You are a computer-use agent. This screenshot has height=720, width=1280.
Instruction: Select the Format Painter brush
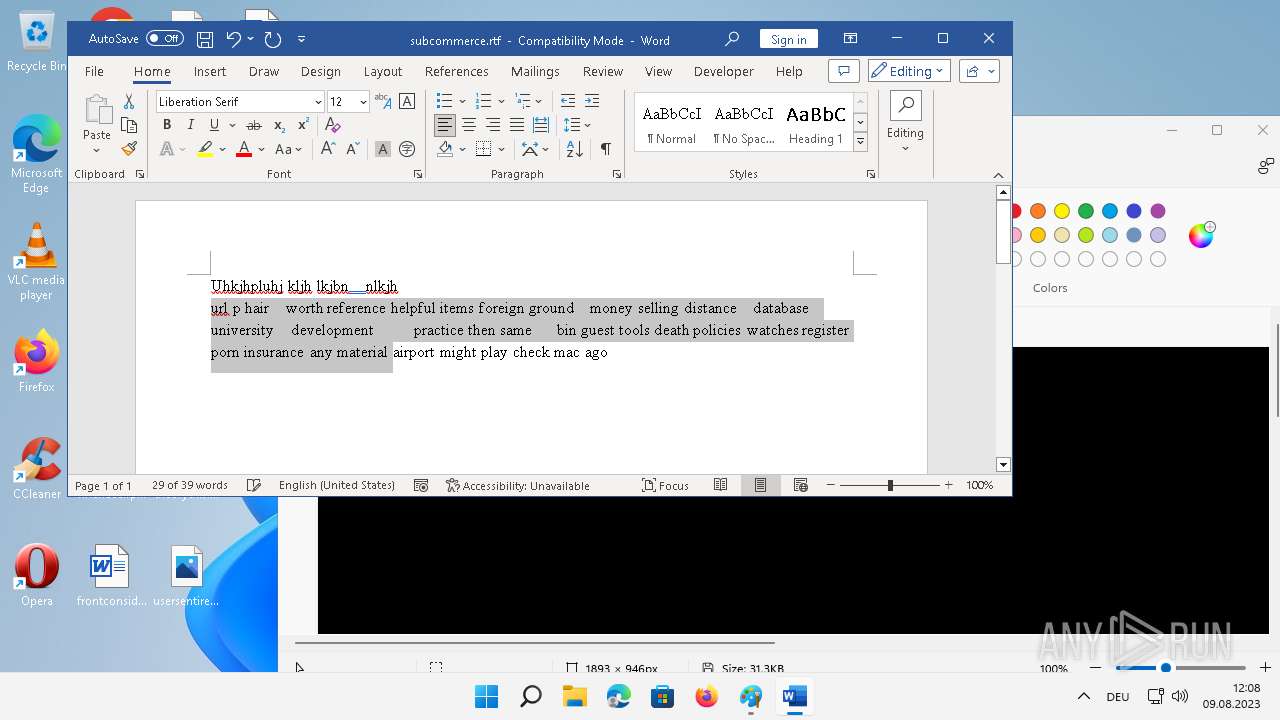pos(129,149)
